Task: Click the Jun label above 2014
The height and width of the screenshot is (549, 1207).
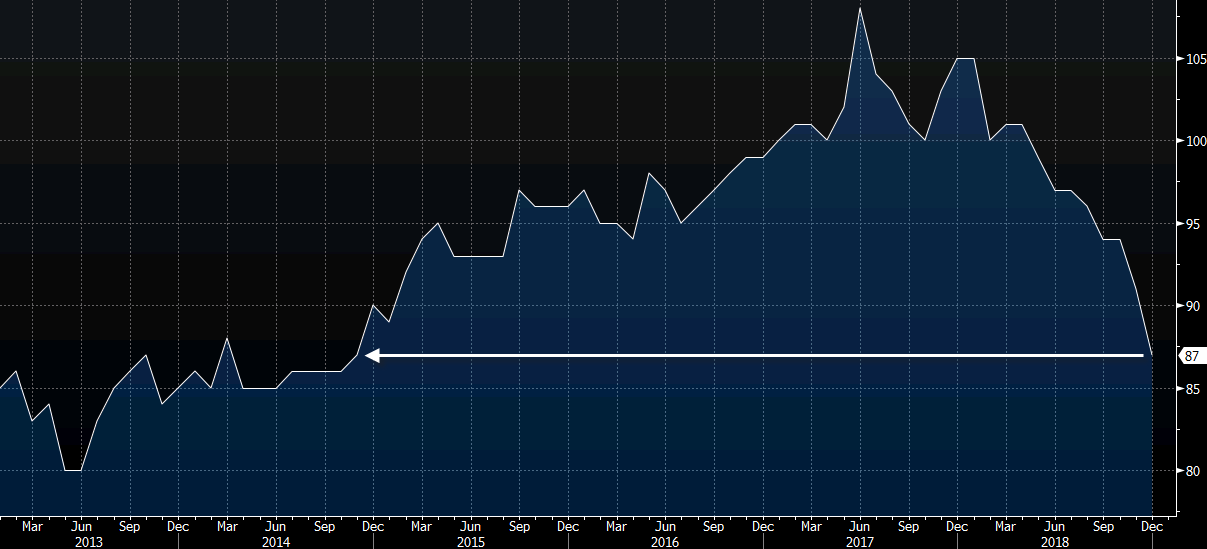Action: (x=276, y=526)
